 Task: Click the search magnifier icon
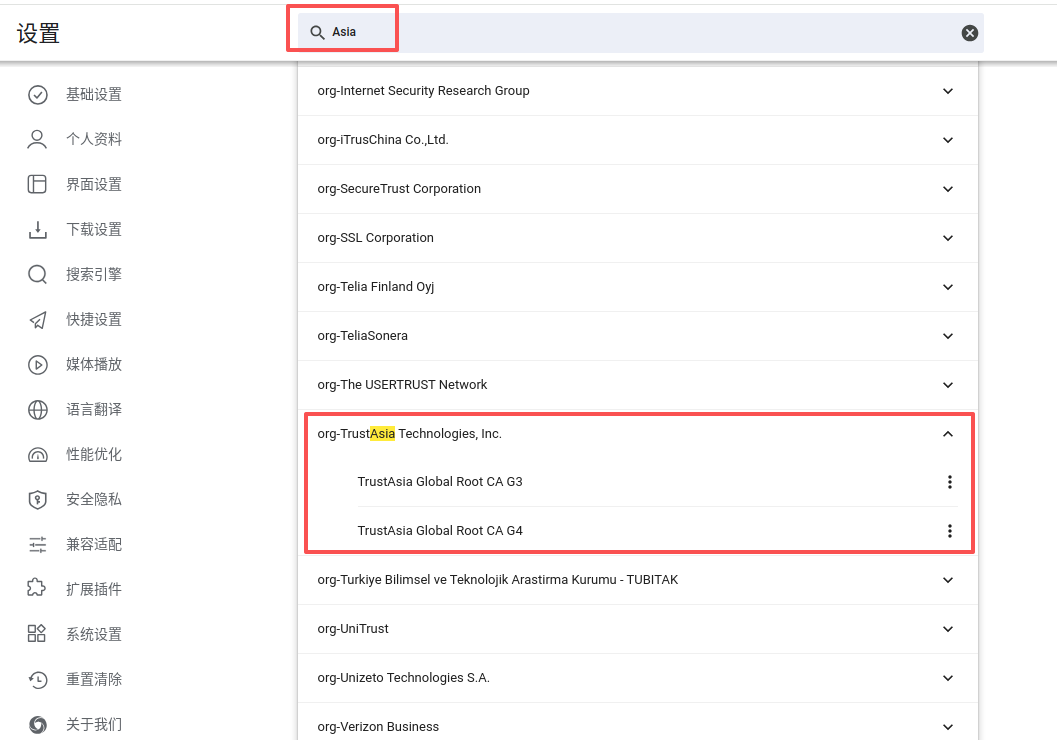(x=317, y=33)
